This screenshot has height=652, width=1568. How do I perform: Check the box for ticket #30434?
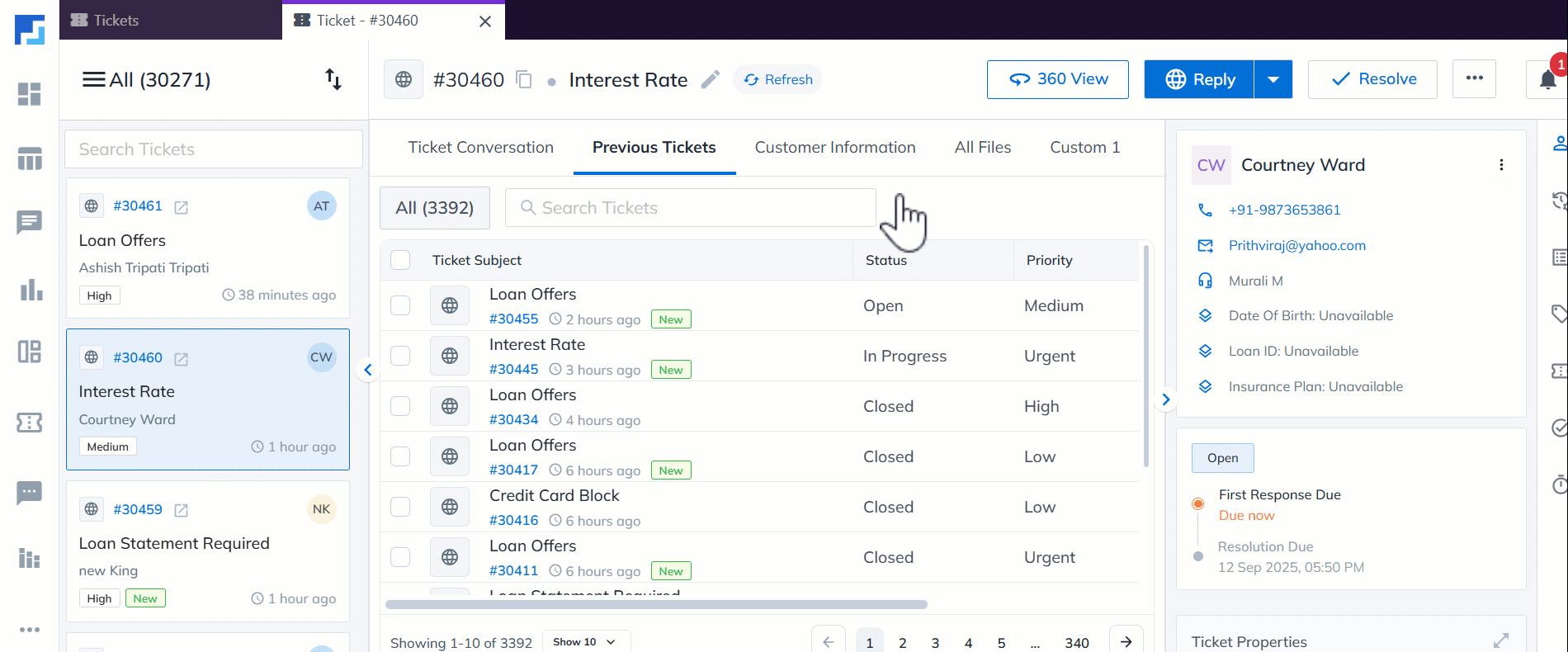click(x=400, y=406)
